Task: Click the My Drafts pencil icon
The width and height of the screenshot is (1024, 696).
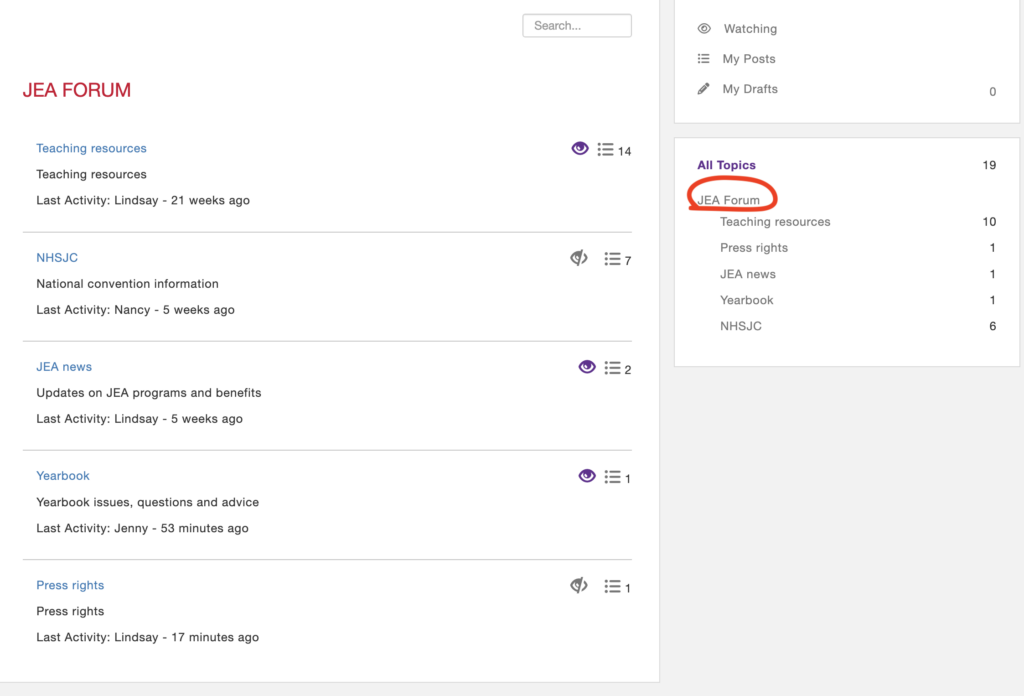Action: 703,89
